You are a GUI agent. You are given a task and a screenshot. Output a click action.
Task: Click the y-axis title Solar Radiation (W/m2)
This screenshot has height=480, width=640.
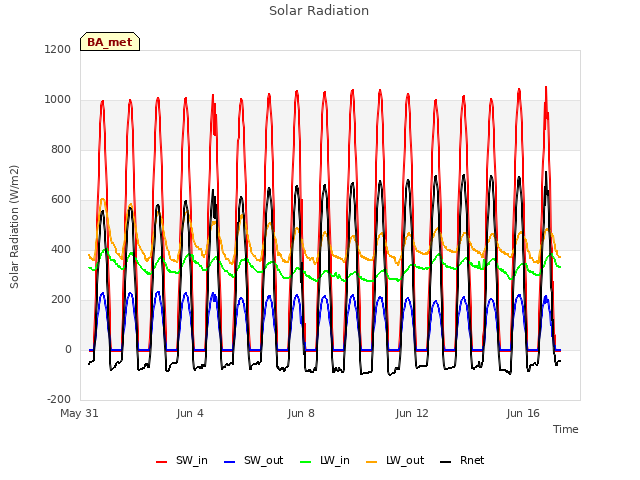click(14, 227)
